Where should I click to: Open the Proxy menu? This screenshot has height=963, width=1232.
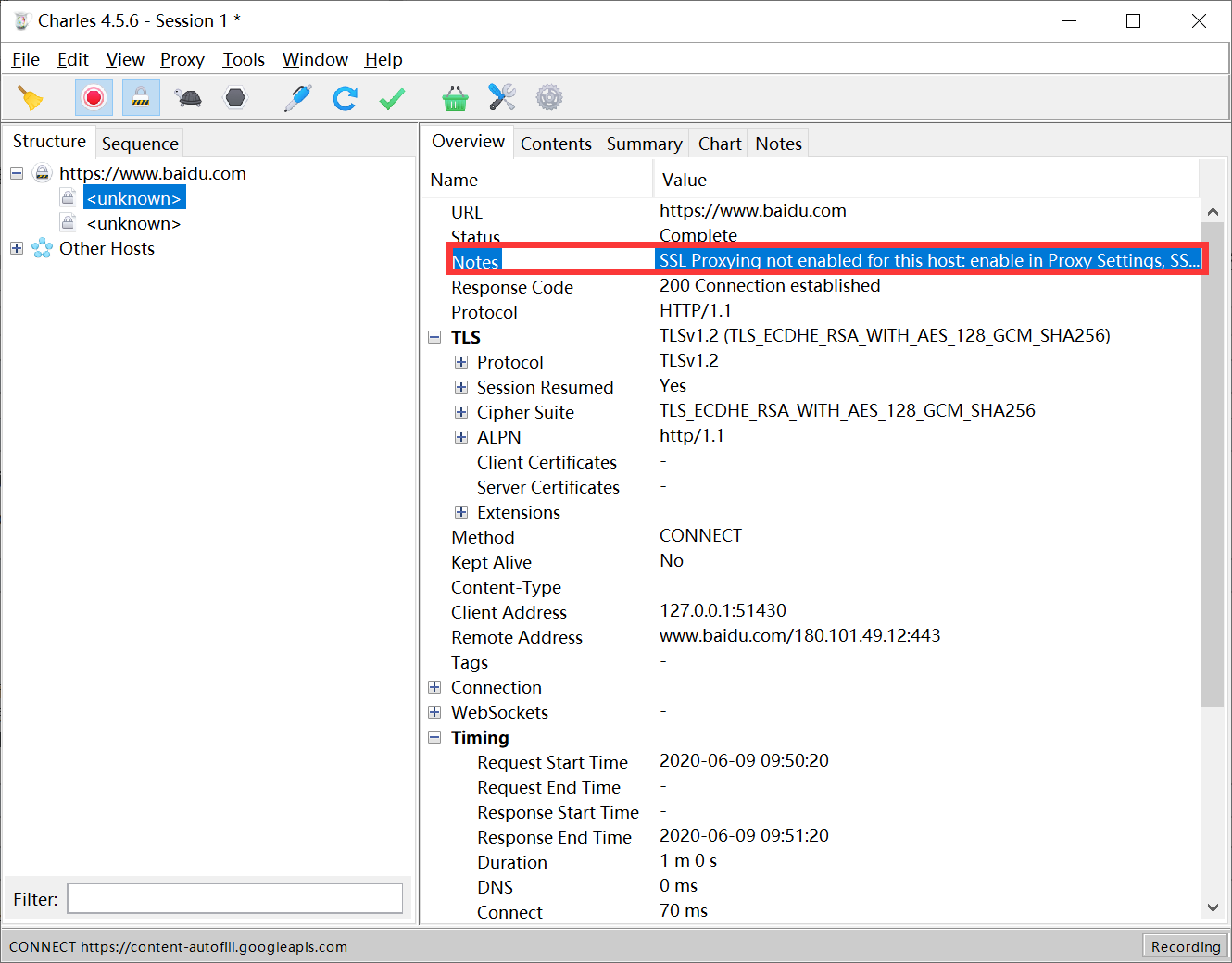coord(182,59)
